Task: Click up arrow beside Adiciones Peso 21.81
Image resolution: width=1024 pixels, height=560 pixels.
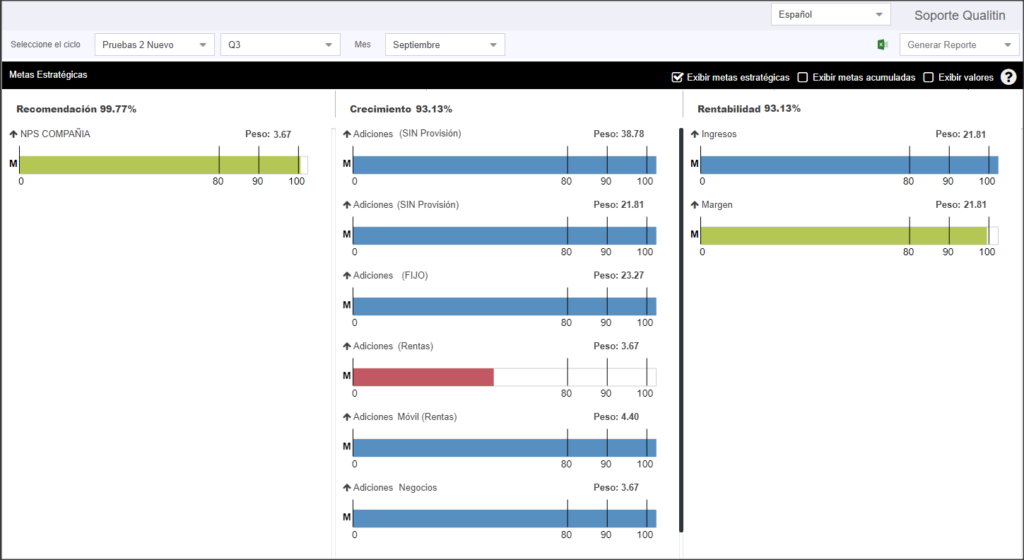Action: tap(347, 204)
